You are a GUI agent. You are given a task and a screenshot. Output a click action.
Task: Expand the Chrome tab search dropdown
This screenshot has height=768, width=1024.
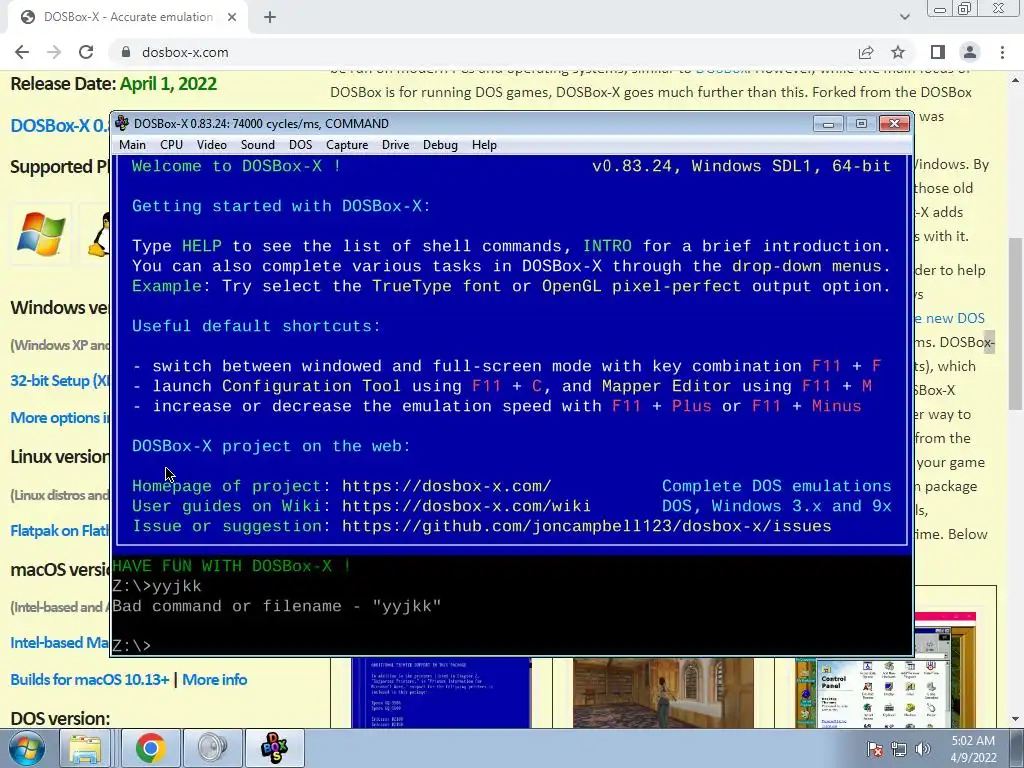(904, 17)
